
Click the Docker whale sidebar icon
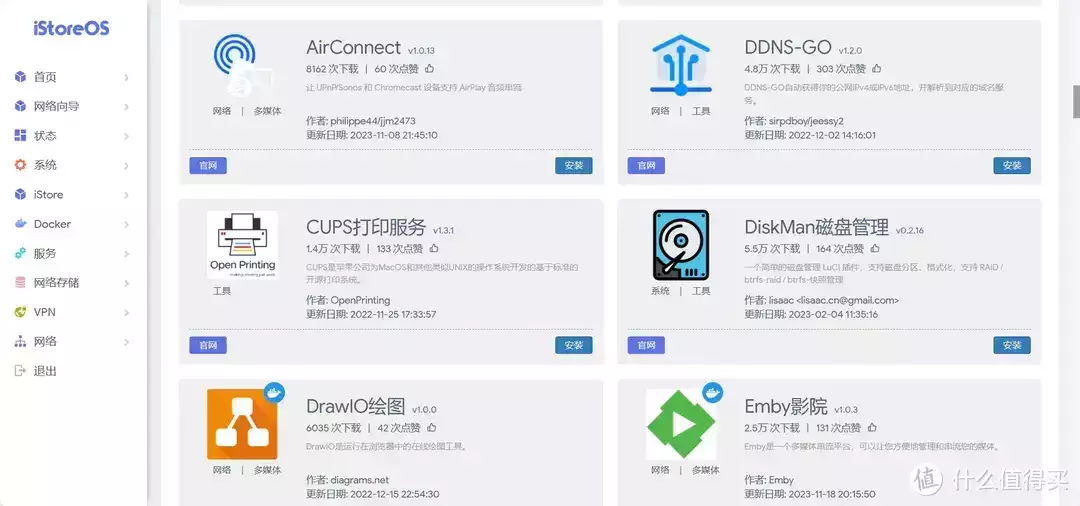tap(20, 224)
